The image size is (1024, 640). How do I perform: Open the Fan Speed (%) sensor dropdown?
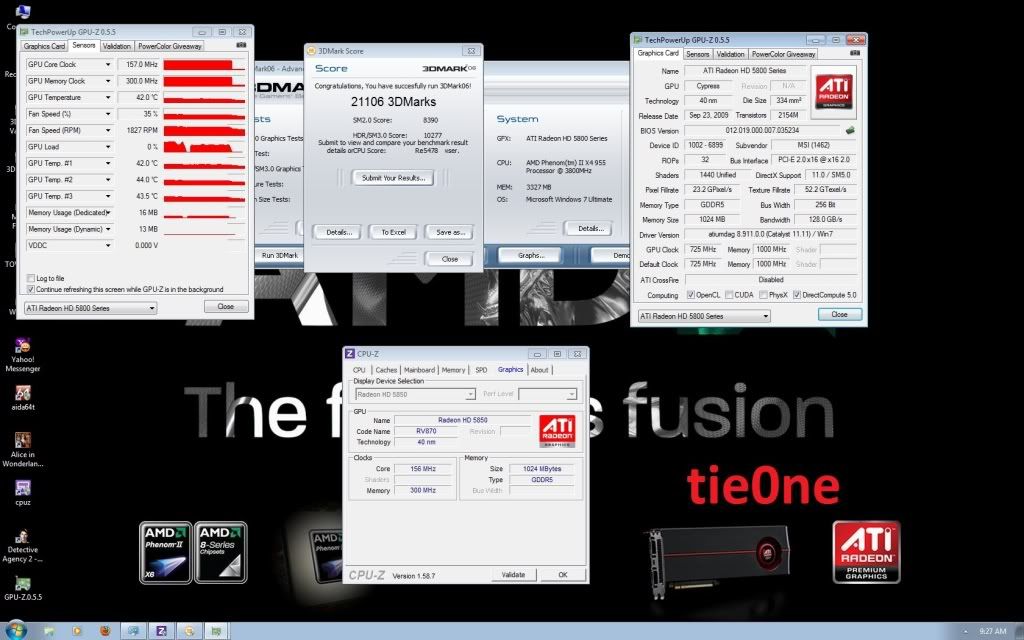click(108, 114)
